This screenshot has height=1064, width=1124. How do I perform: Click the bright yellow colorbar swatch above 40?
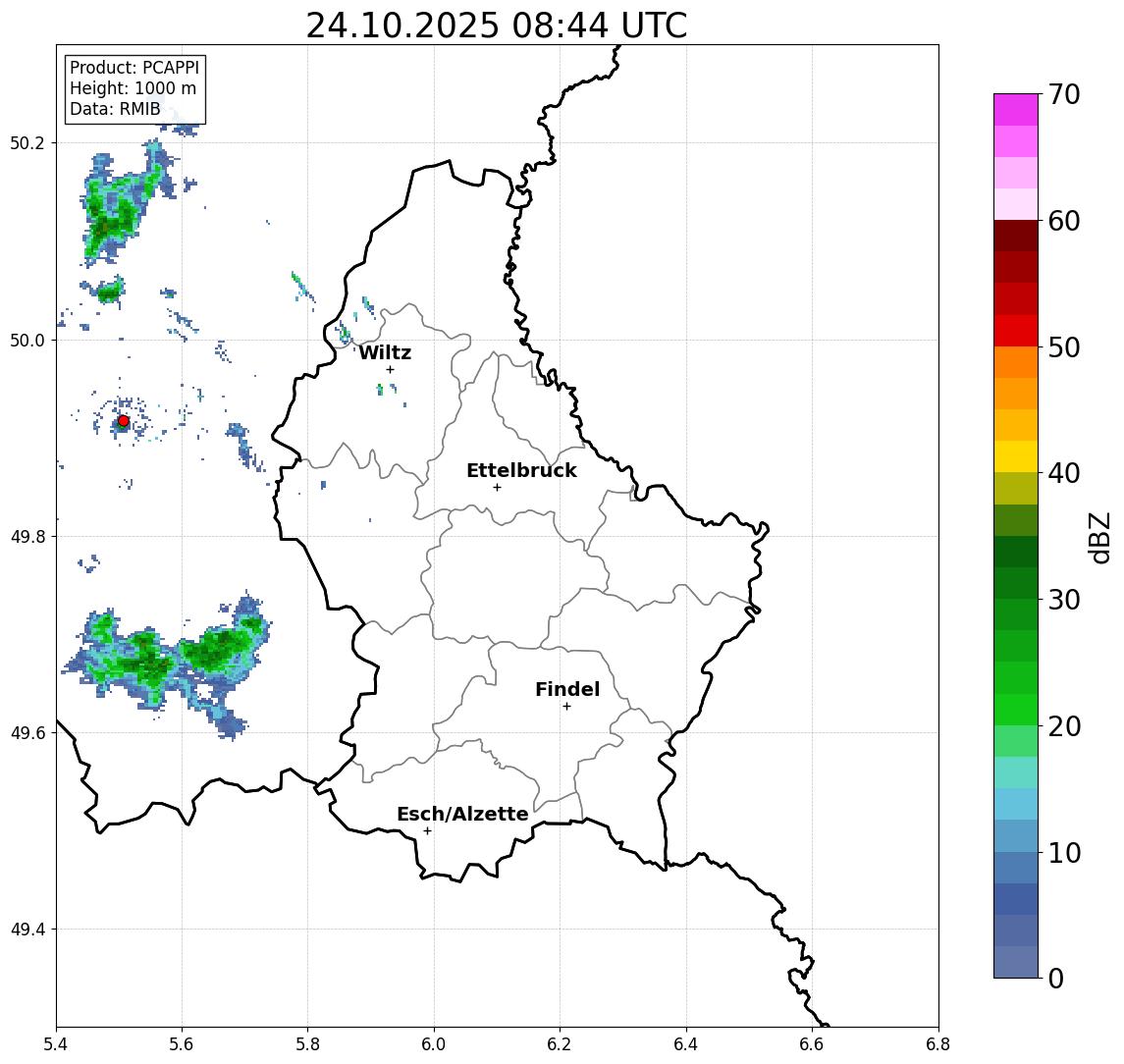(x=1016, y=456)
